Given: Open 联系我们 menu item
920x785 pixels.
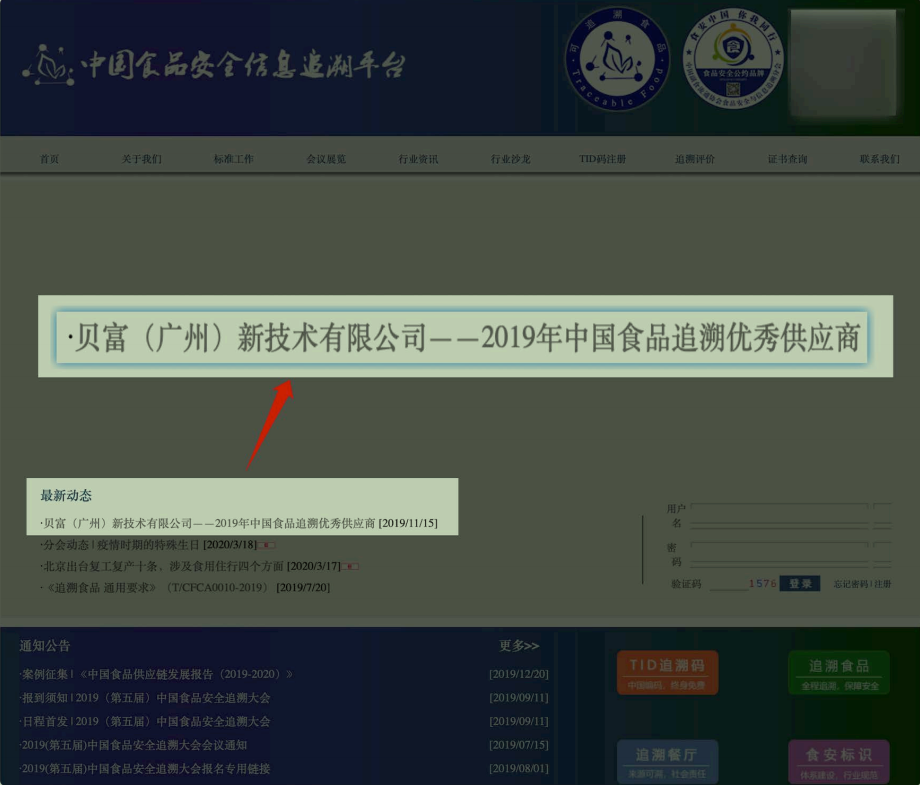Looking at the screenshot, I should [x=880, y=159].
